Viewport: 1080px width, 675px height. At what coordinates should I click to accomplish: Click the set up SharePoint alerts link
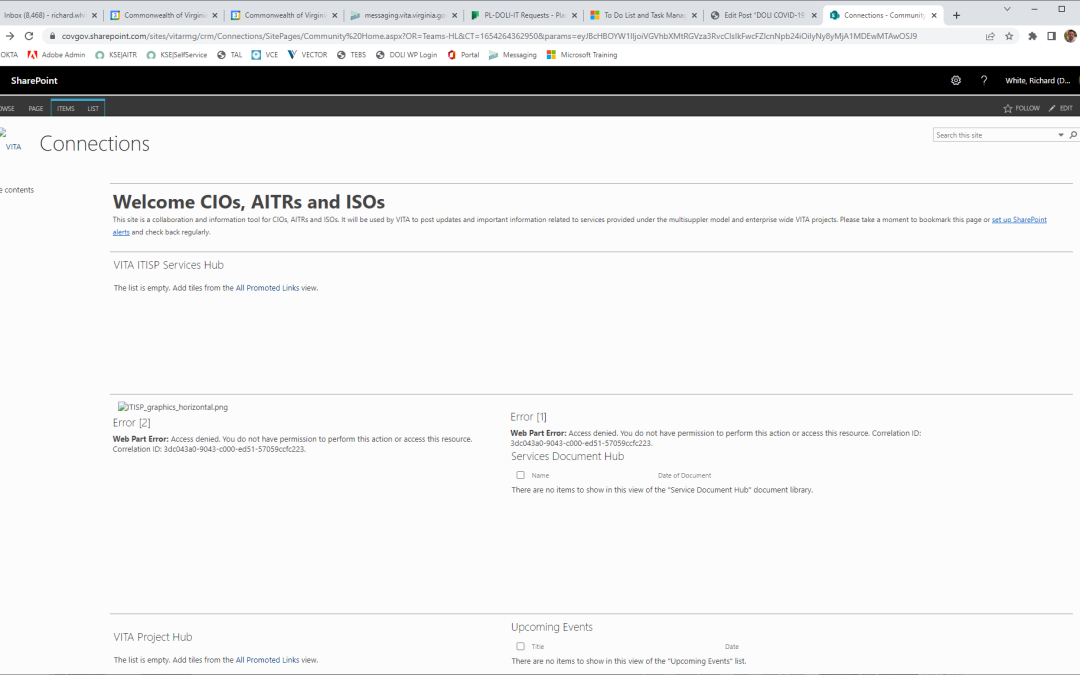point(1018,219)
